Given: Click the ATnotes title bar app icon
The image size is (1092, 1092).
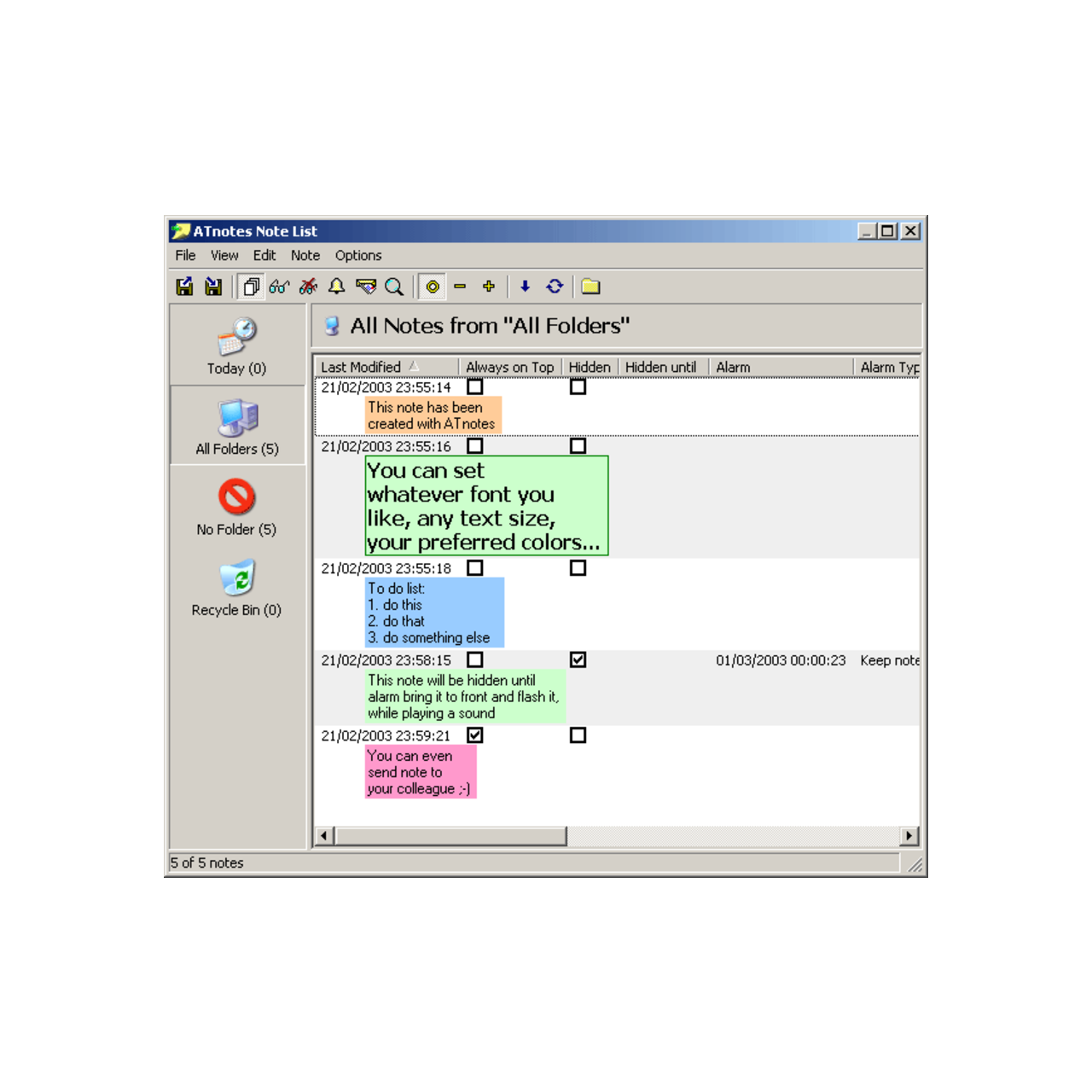Looking at the screenshot, I should [180, 231].
